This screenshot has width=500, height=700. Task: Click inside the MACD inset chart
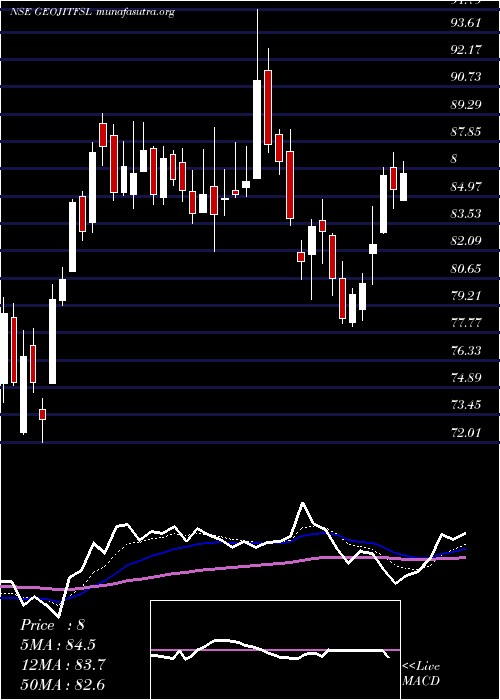(x=275, y=650)
